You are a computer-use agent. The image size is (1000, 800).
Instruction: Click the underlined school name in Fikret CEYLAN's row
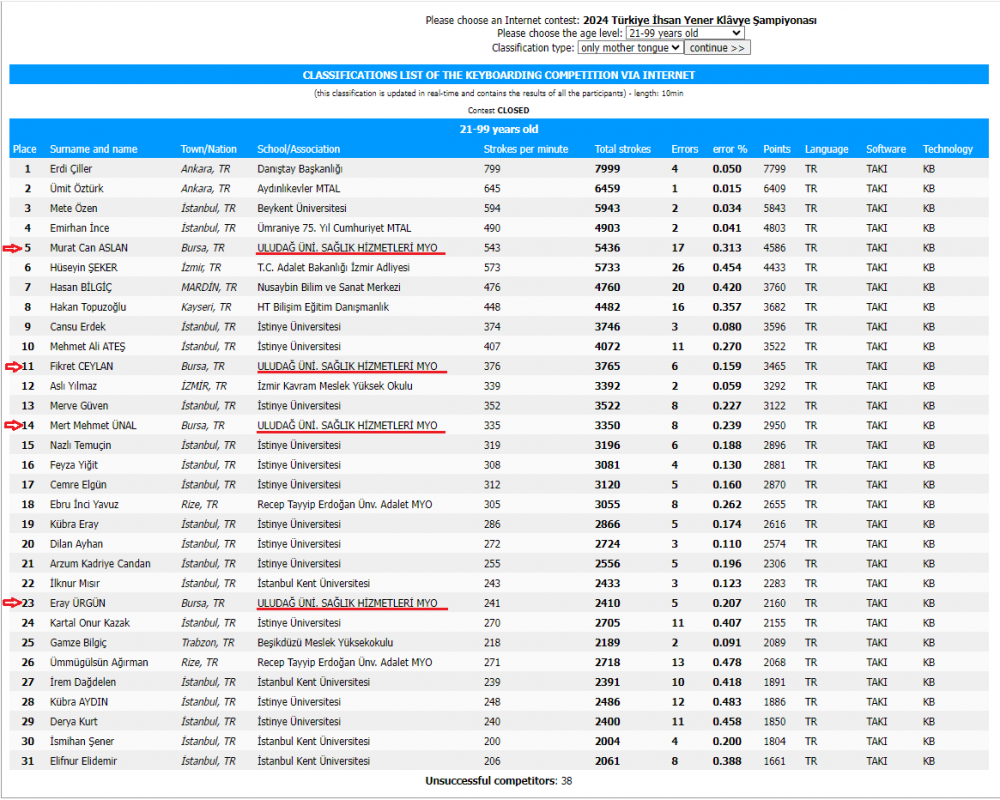[347, 366]
